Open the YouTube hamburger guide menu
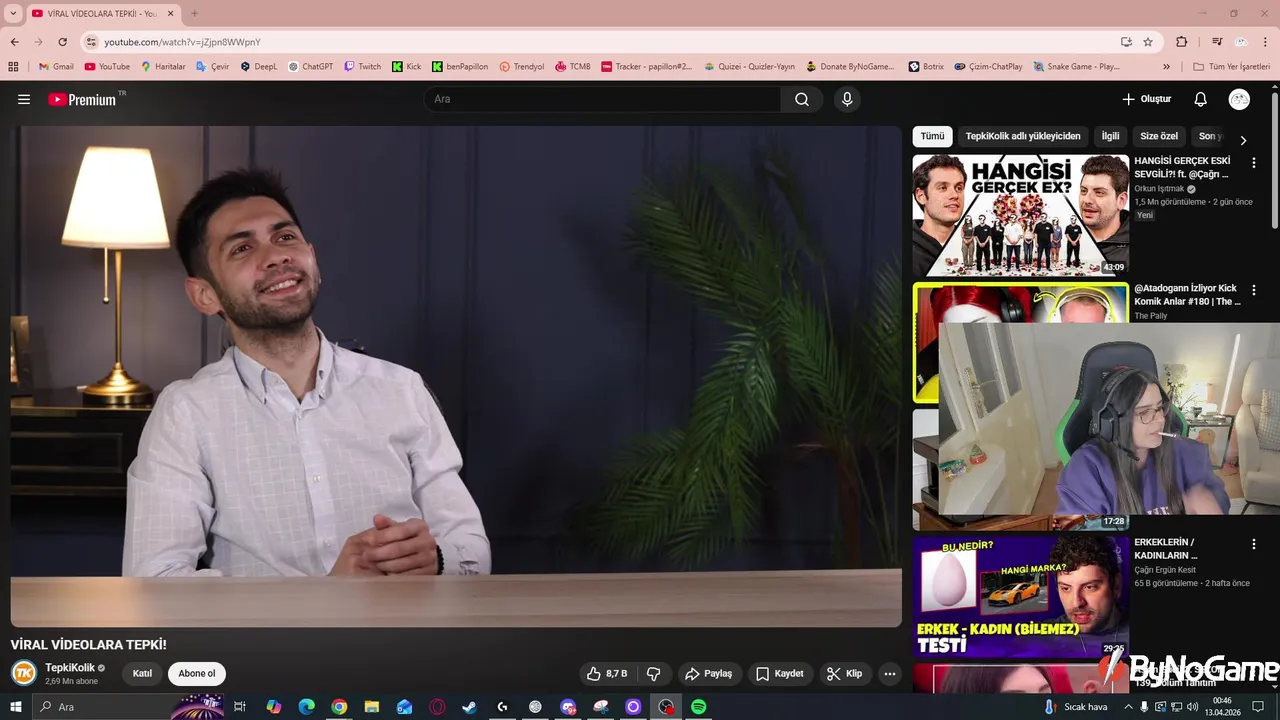The height and width of the screenshot is (720, 1280). pyautogui.click(x=24, y=99)
